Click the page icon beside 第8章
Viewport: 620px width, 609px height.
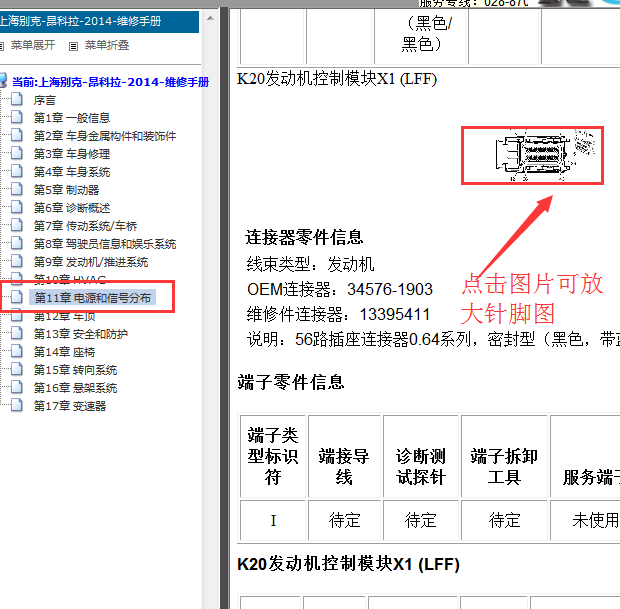click(17, 243)
